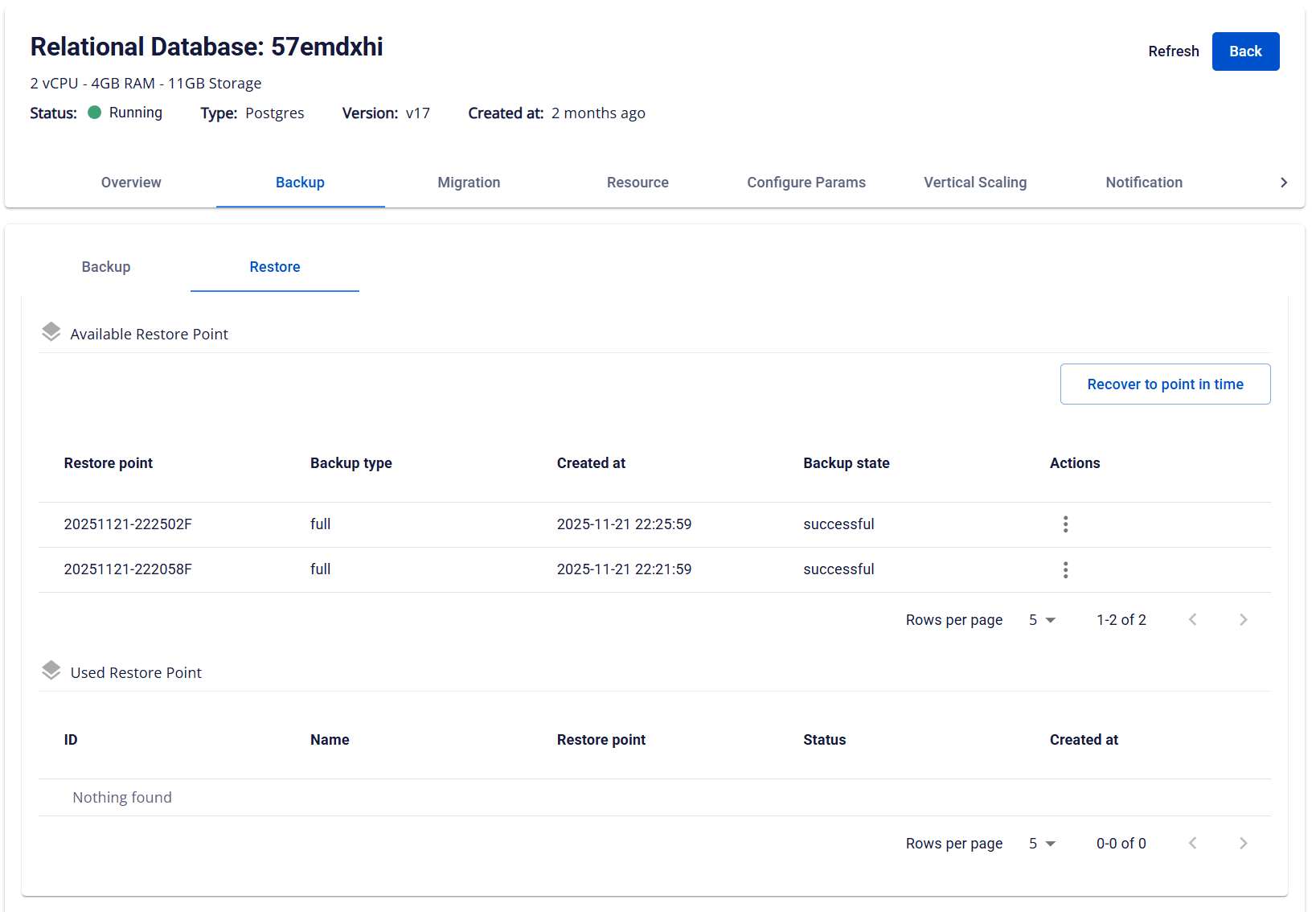Click the Used Restore Point layers icon
Viewport: 1316px width, 912px height.
coord(51,671)
